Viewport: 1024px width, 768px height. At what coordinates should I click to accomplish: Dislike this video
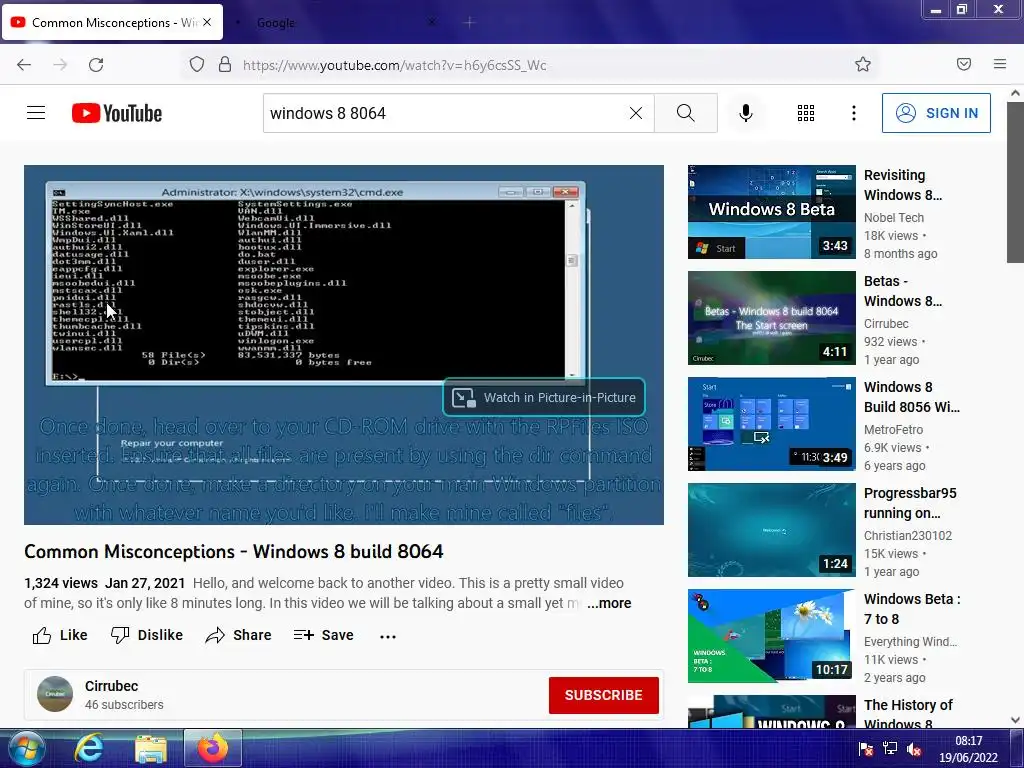(x=146, y=635)
